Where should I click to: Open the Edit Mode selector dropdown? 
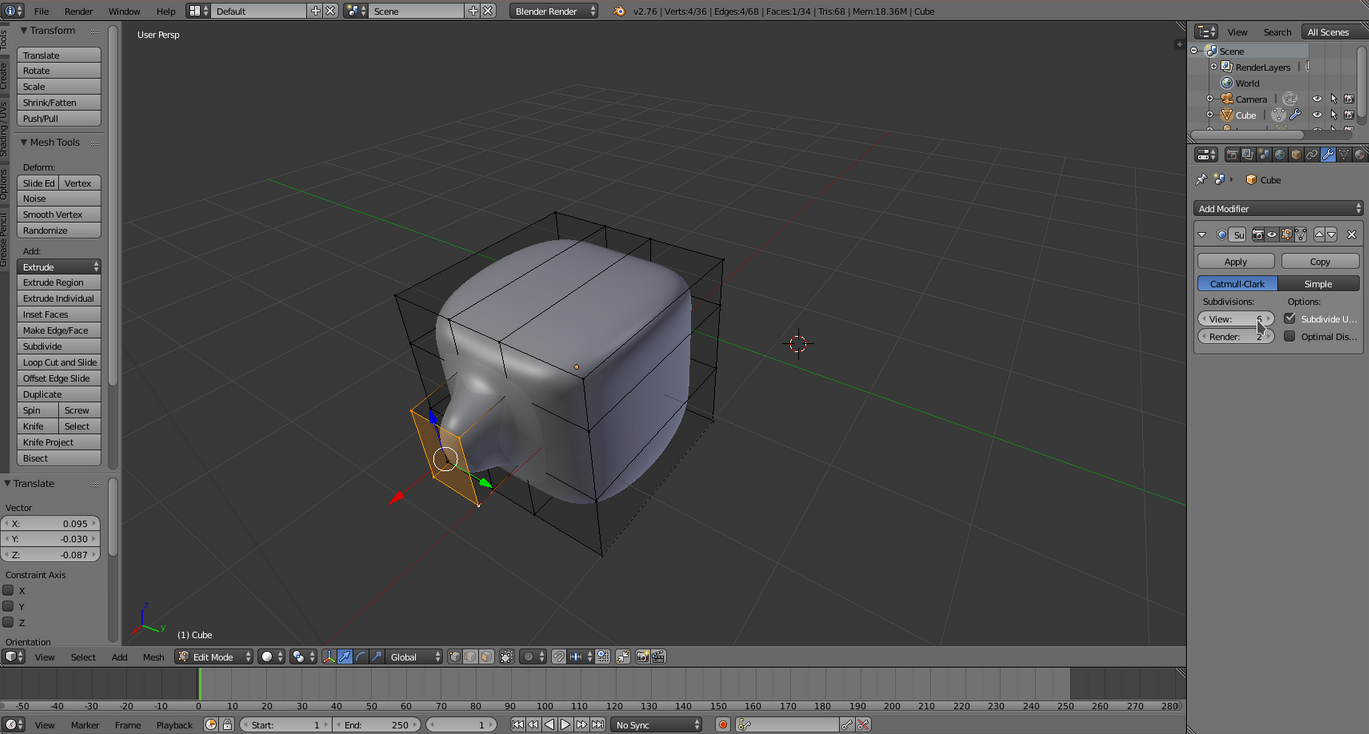click(214, 657)
